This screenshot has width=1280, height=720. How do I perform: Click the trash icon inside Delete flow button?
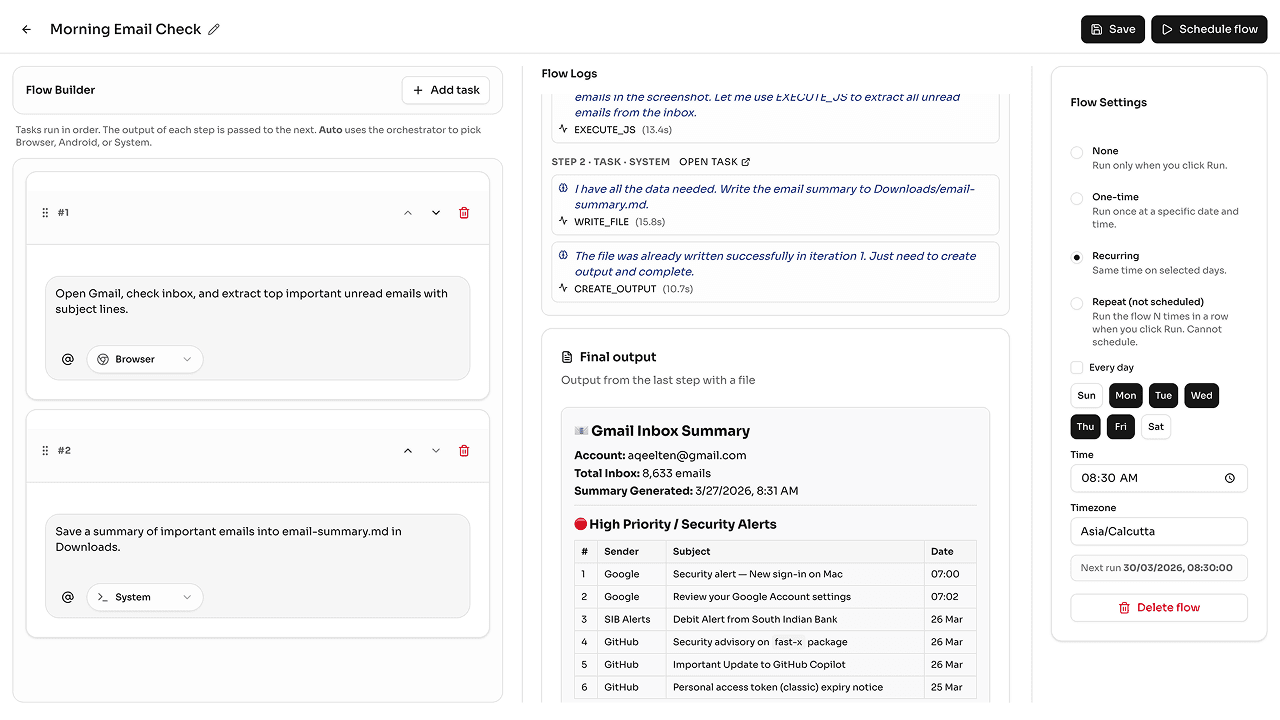pyautogui.click(x=1124, y=608)
